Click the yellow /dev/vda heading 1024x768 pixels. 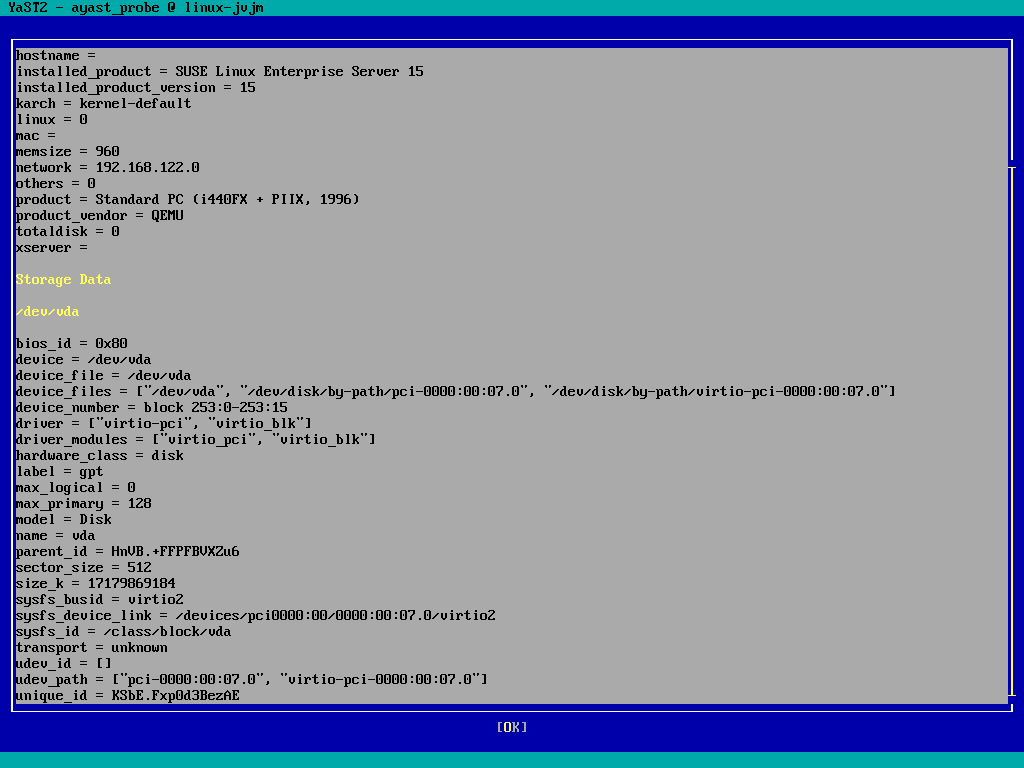click(x=47, y=312)
